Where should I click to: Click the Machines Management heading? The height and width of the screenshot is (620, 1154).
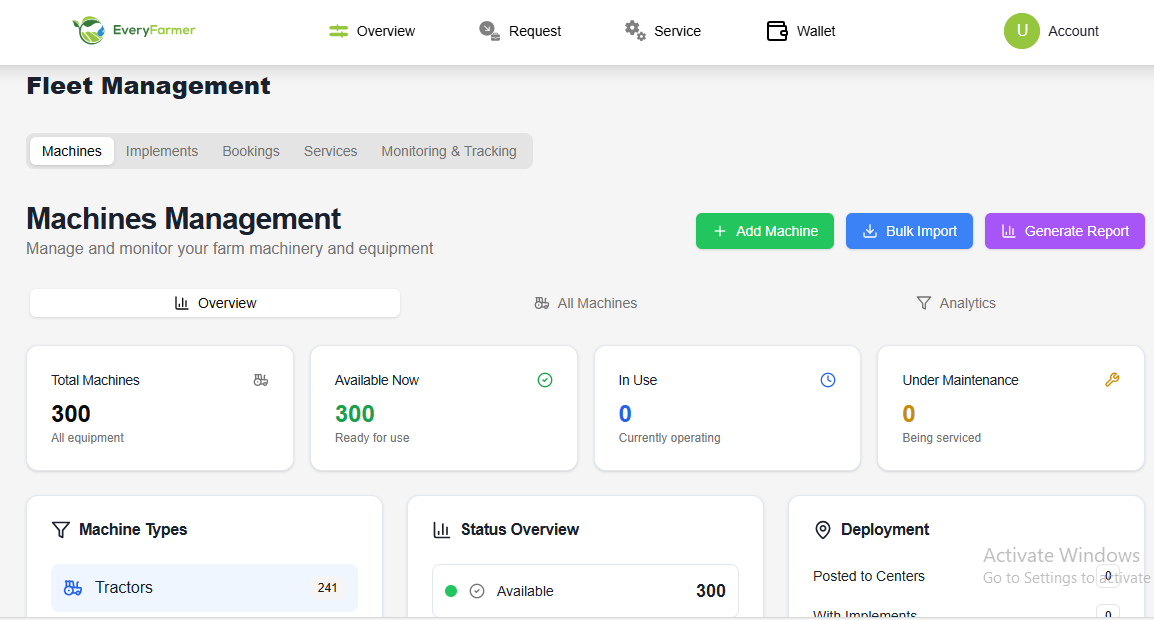[184, 219]
